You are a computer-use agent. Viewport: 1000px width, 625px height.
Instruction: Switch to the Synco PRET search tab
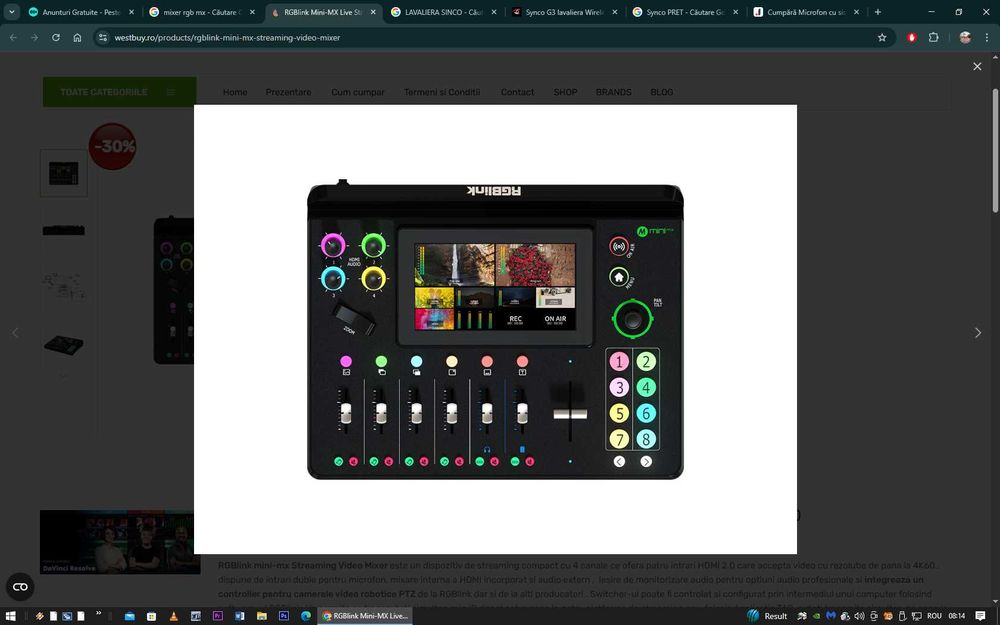(685, 12)
